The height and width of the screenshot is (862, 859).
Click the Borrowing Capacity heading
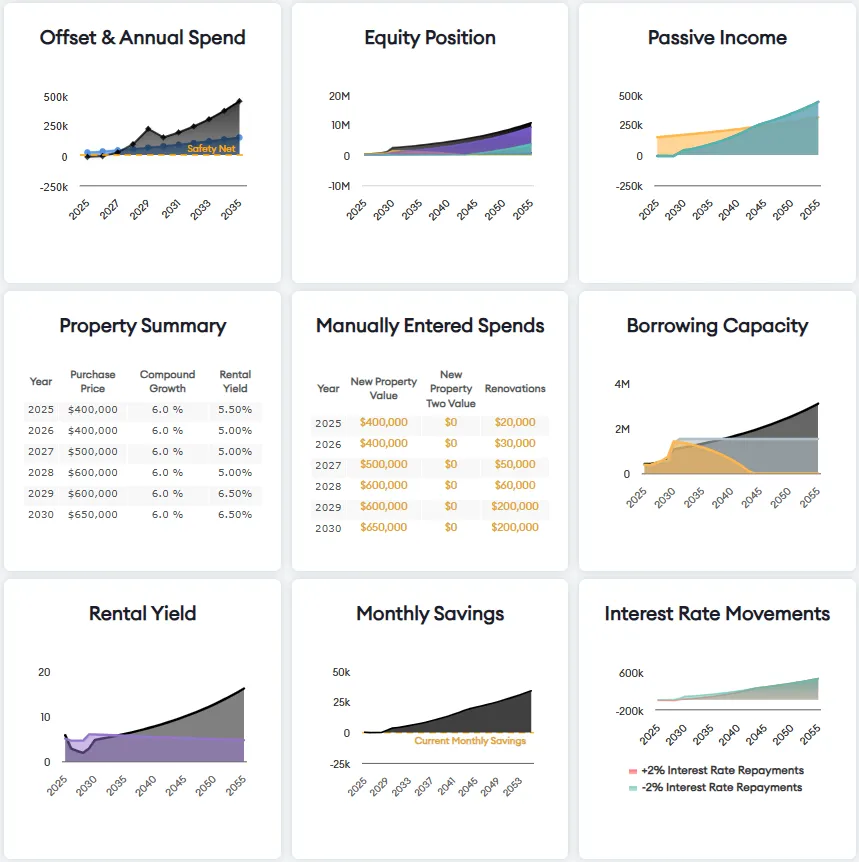click(x=717, y=326)
